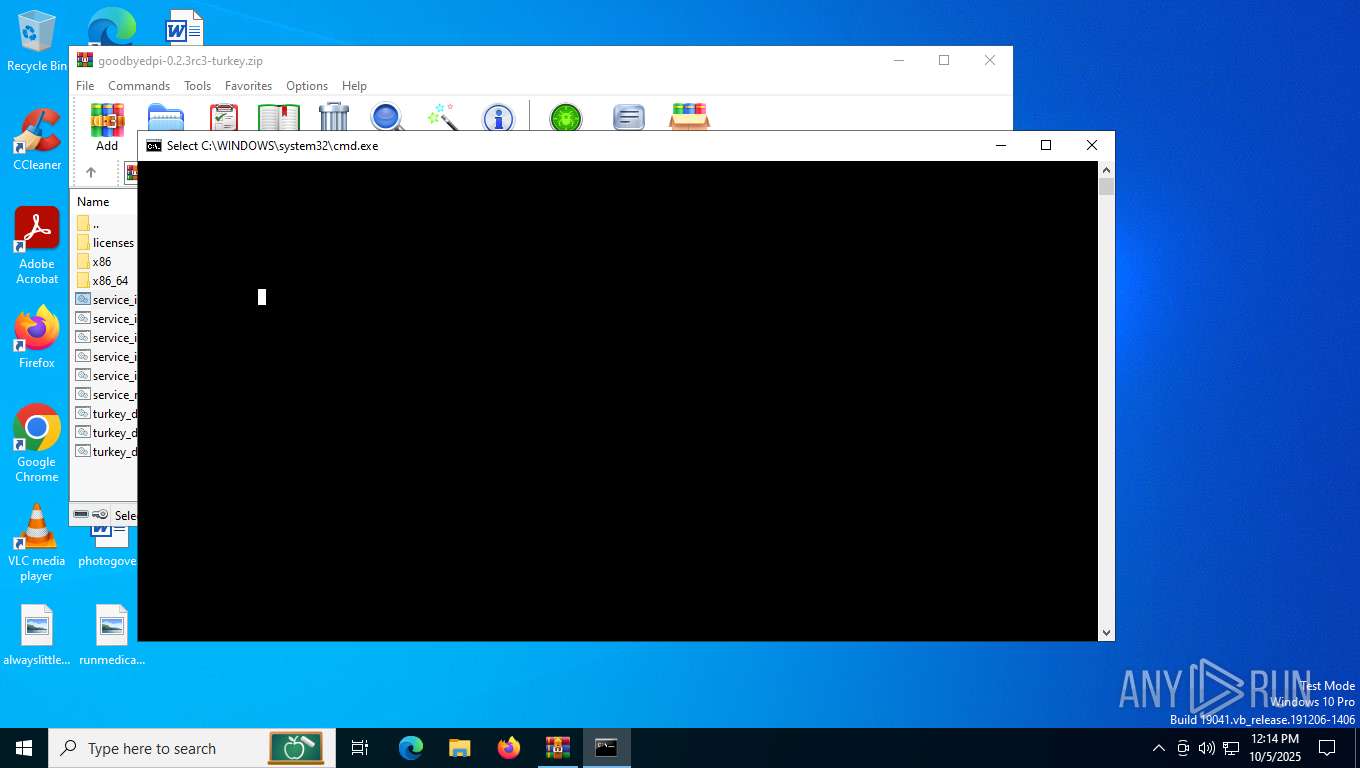The height and width of the screenshot is (768, 1360).
Task: Open the Help menu in WinRAR
Action: tap(354, 86)
